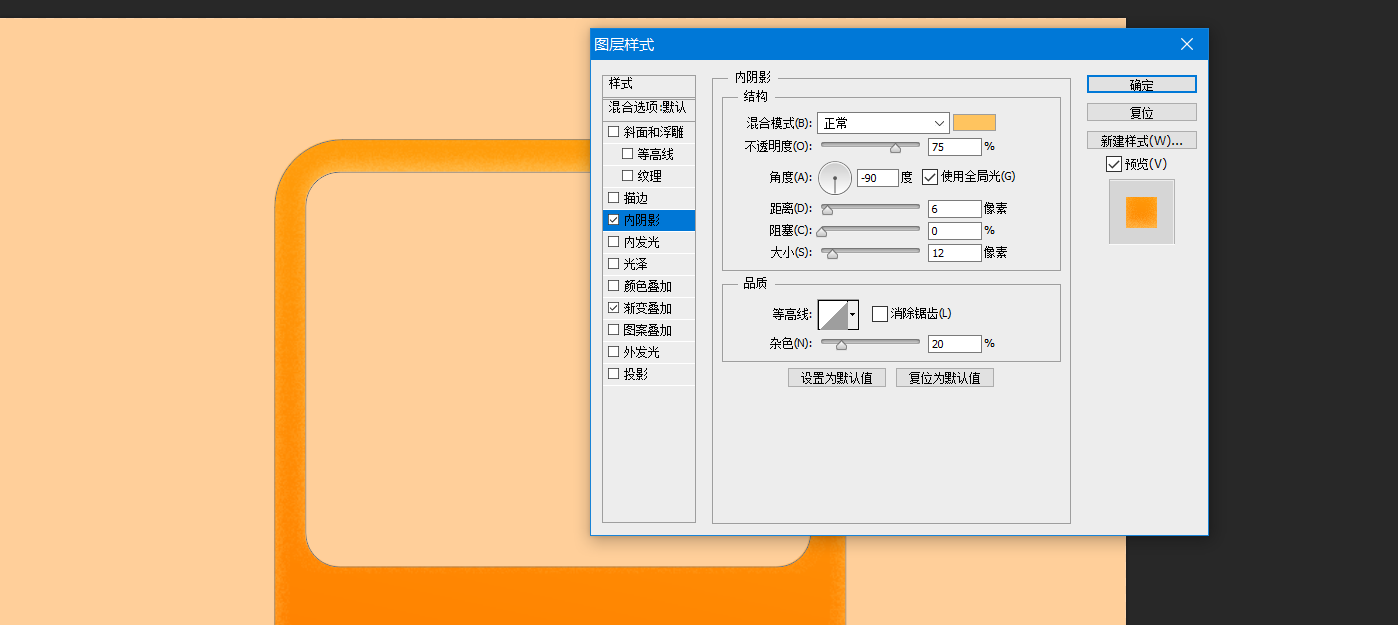Enable the 投影 checkbox
Viewport: 1398px width, 625px height.
pos(614,374)
